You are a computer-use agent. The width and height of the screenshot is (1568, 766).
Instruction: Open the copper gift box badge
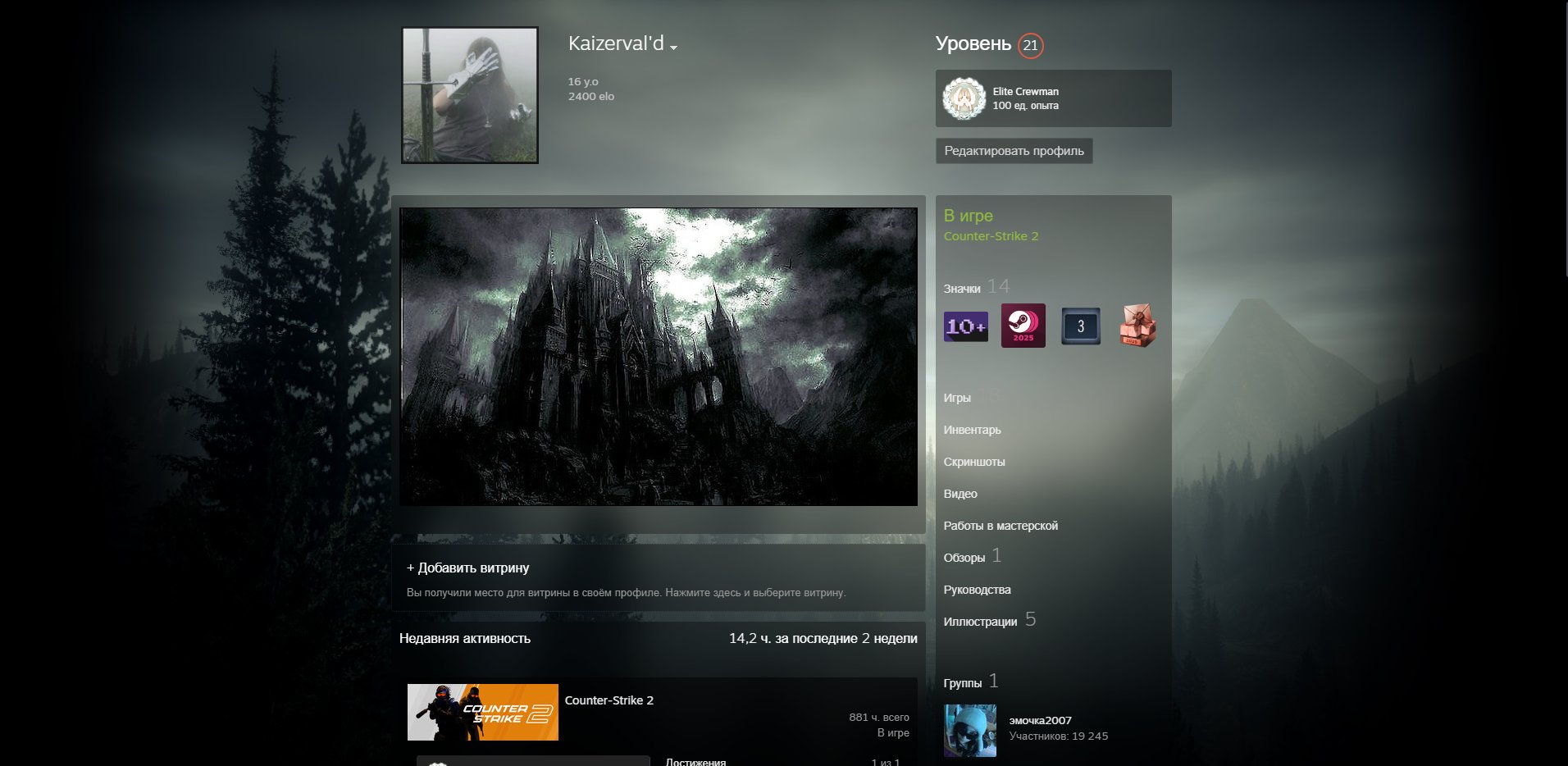point(1137,326)
